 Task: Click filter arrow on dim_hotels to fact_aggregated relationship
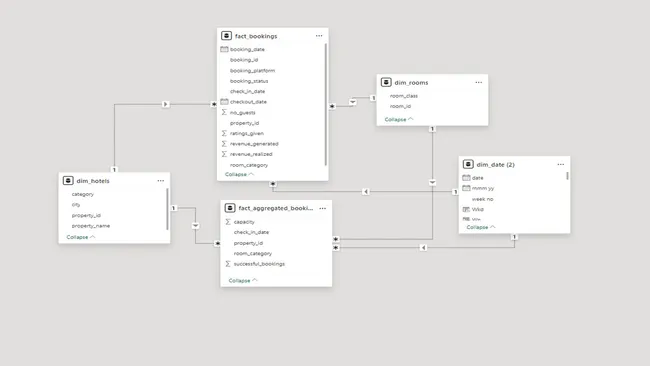pyautogui.click(x=196, y=226)
